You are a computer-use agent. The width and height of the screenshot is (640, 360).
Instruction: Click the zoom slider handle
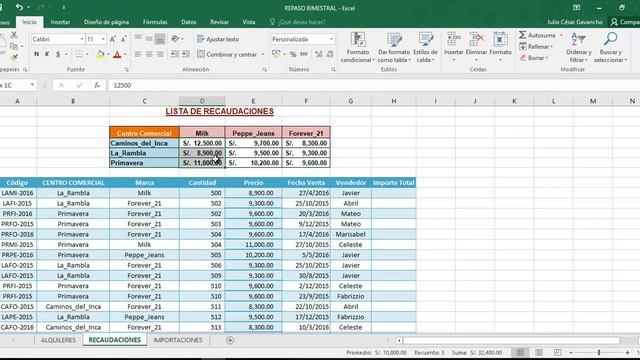coord(599,352)
